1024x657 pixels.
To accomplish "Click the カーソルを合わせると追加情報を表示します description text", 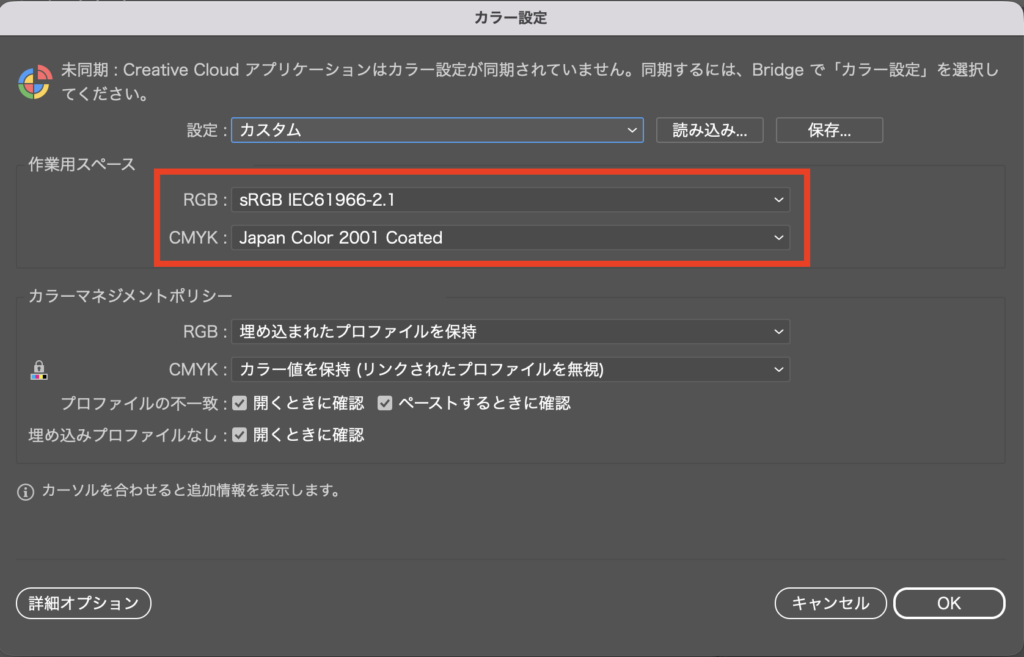I will (x=190, y=491).
